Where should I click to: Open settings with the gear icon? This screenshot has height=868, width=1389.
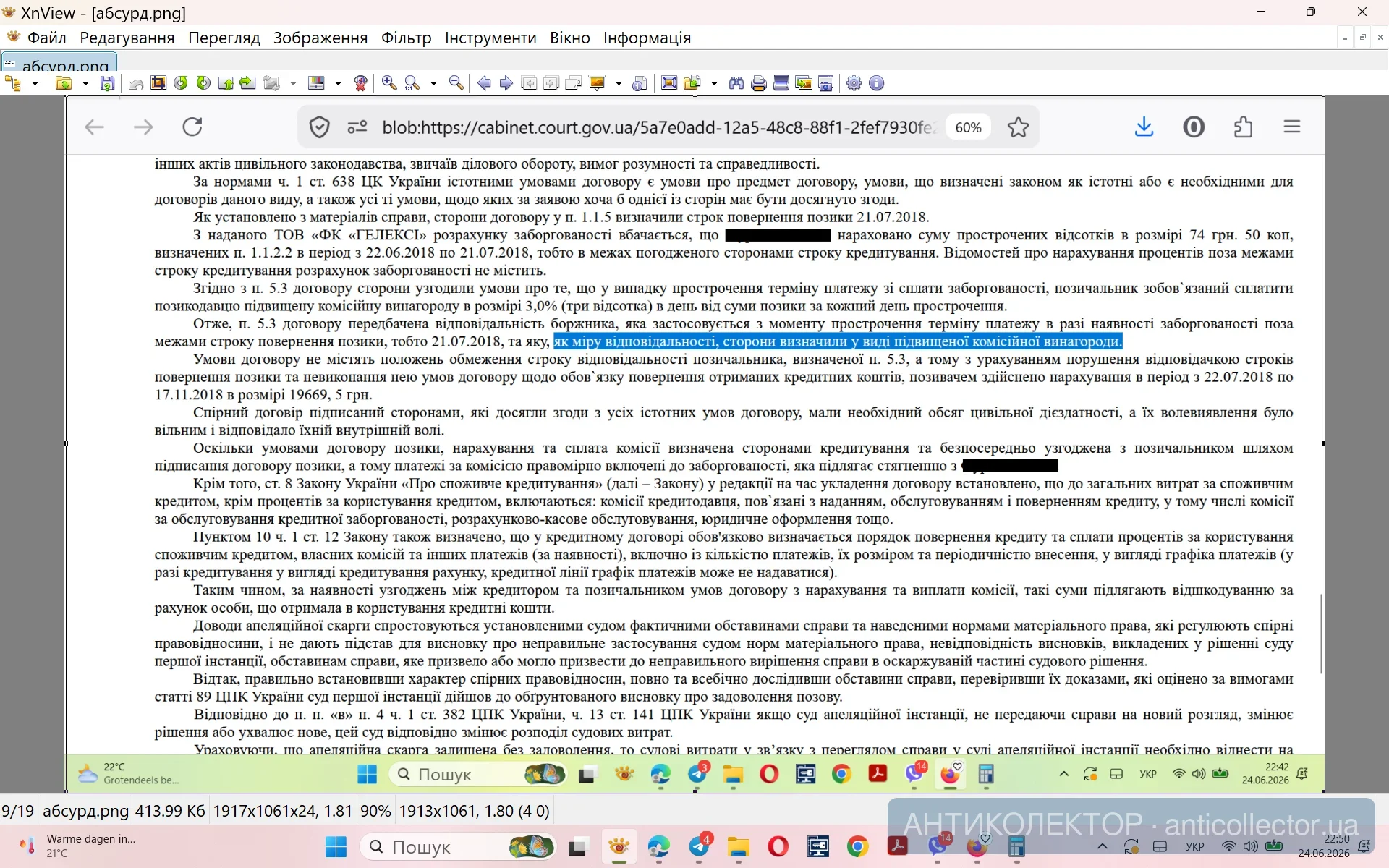(x=854, y=83)
